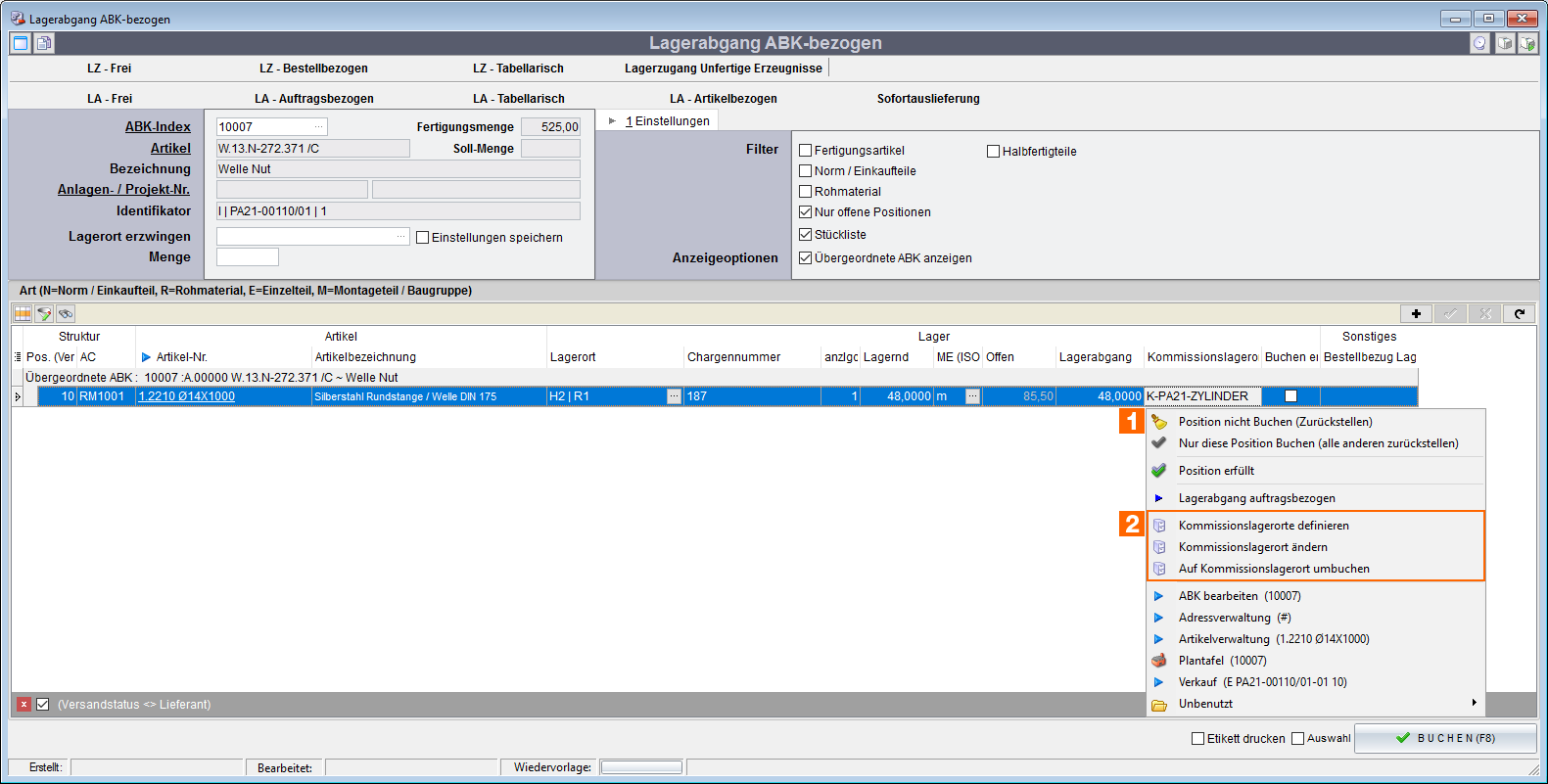Click the Wiedervorlage field in status bar
This screenshot has height=784, width=1548.
pyautogui.click(x=641, y=767)
